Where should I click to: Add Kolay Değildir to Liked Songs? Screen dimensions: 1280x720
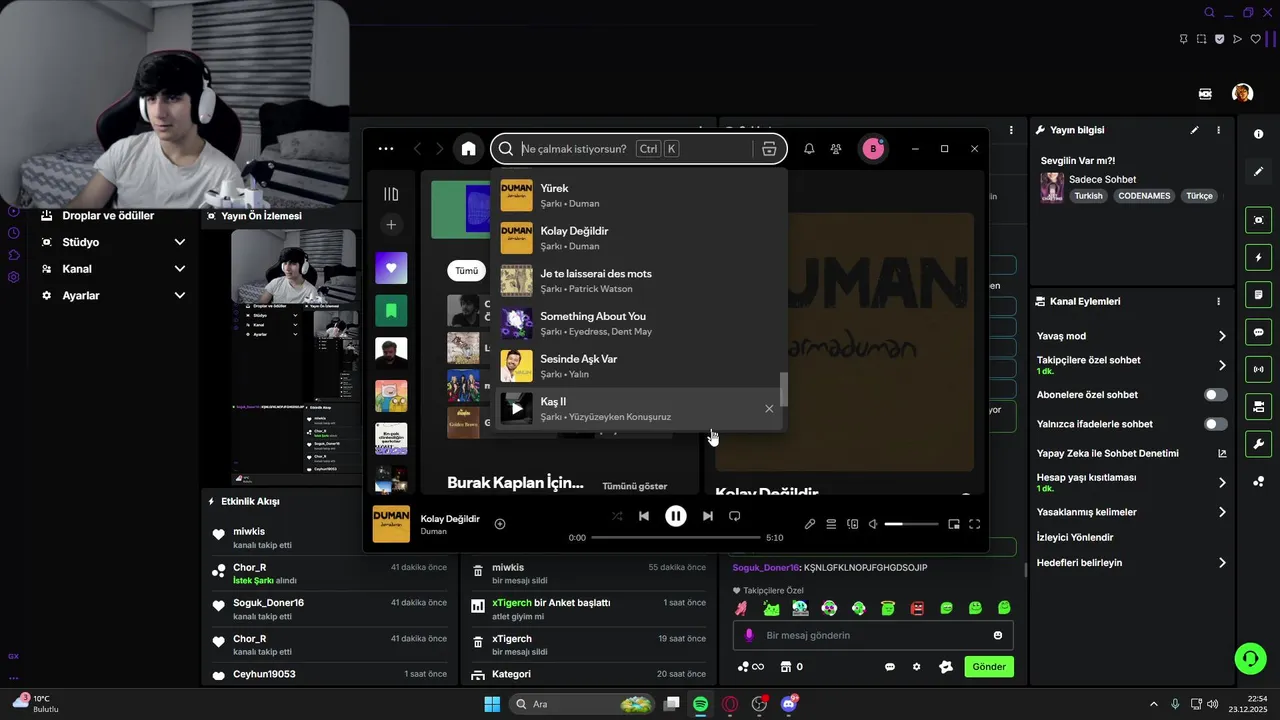pos(500,524)
